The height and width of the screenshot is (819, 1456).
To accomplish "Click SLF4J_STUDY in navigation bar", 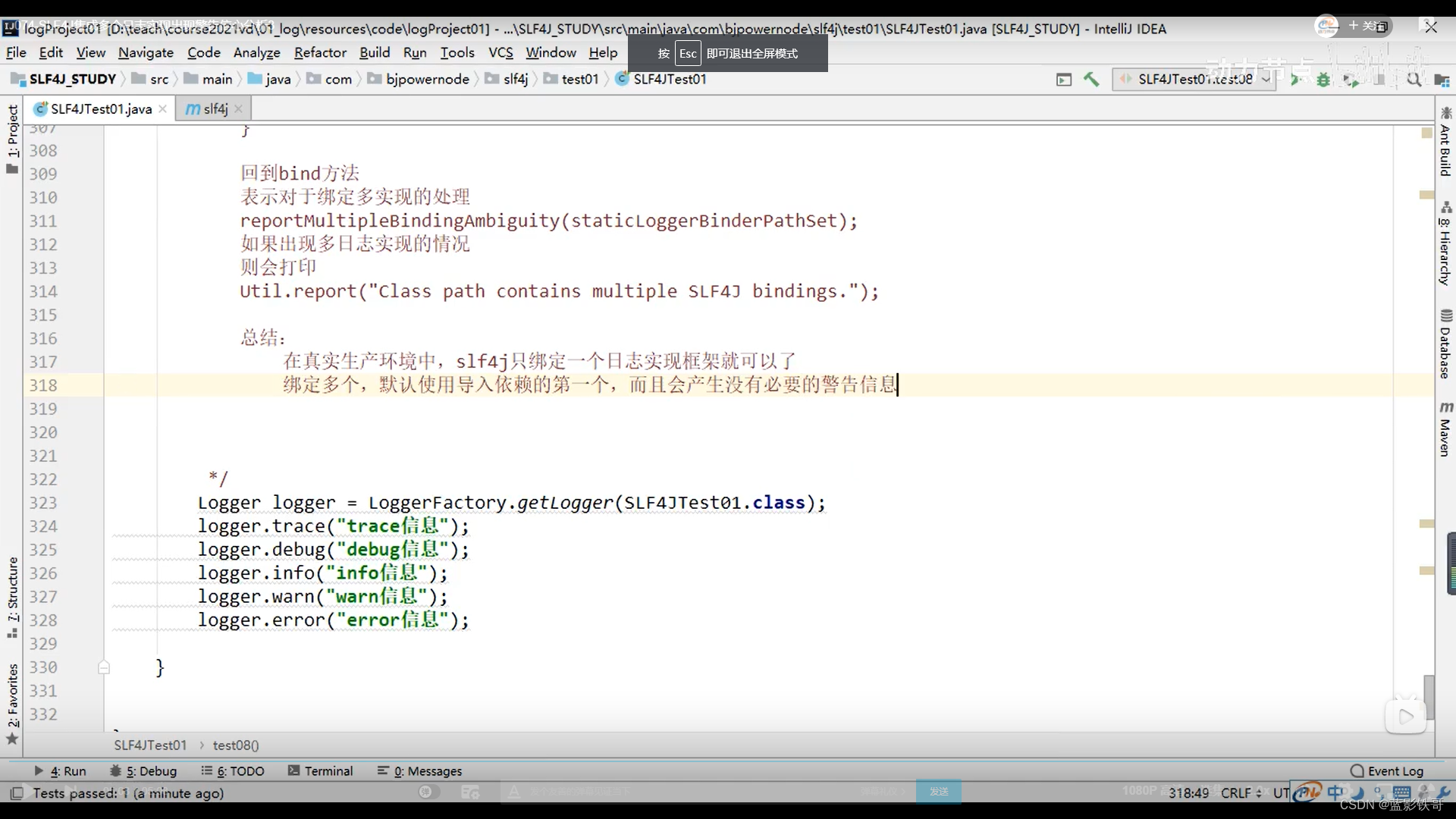I will coord(64,79).
